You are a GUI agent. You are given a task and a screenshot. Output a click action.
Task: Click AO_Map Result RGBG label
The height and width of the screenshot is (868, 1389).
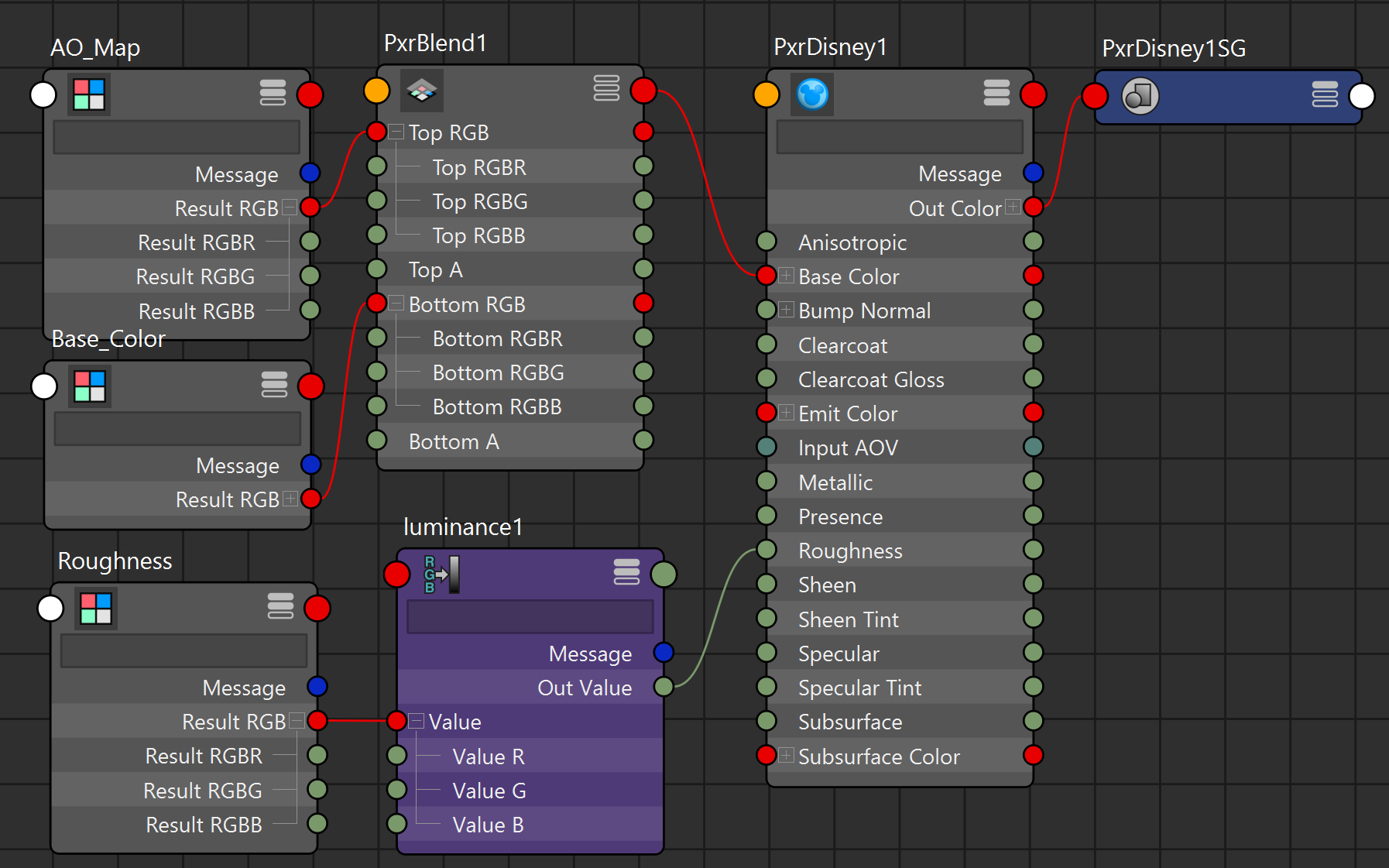pos(196,276)
